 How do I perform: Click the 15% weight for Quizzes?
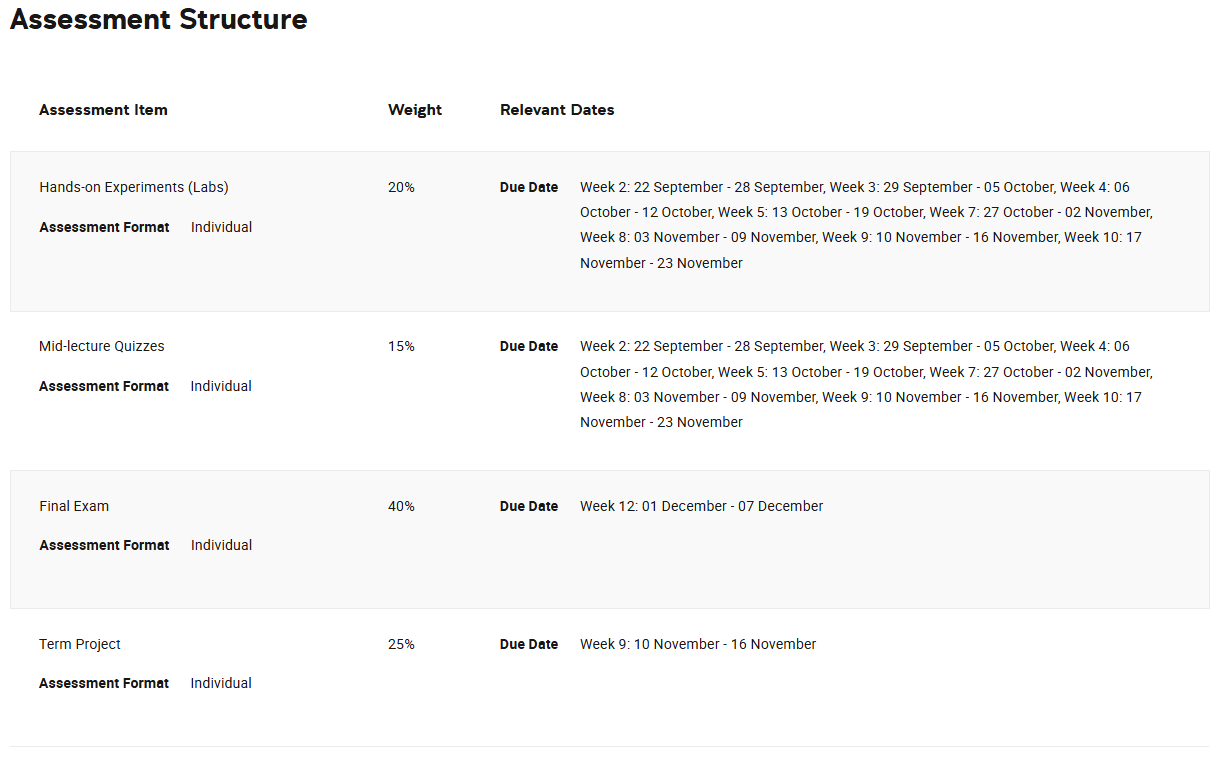pyautogui.click(x=401, y=346)
